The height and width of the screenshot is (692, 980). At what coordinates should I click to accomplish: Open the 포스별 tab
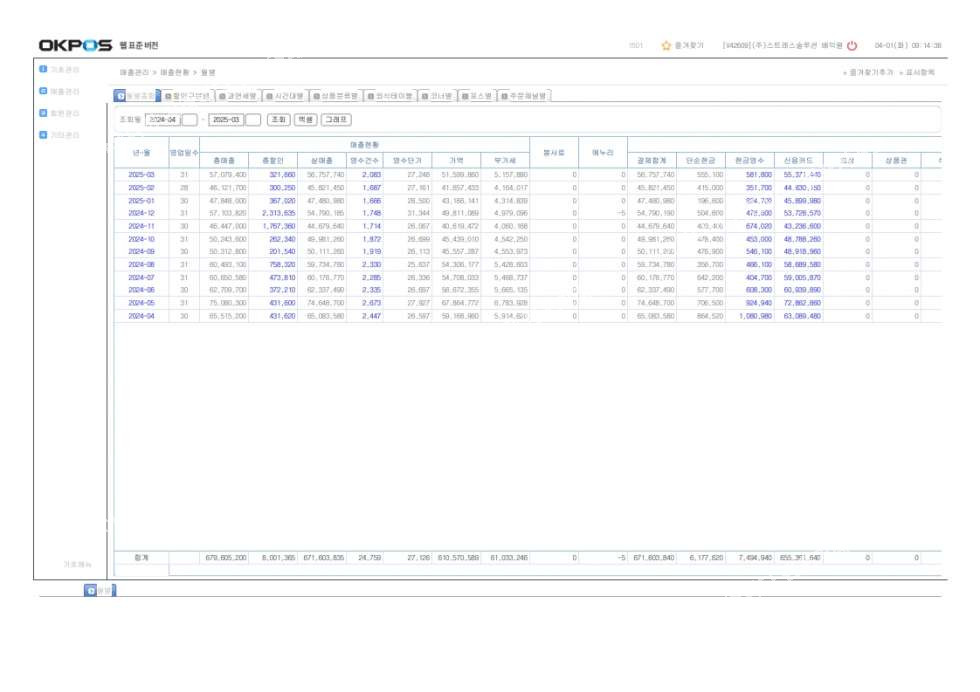(x=482, y=96)
